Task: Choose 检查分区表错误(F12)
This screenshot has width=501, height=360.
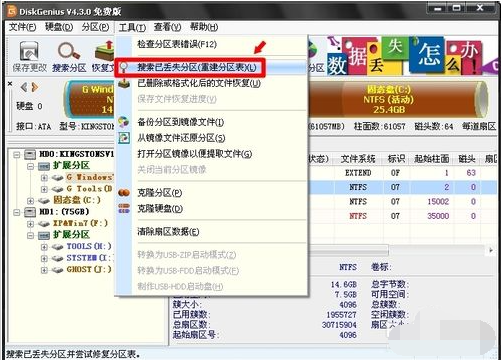Action: pyautogui.click(x=177, y=44)
